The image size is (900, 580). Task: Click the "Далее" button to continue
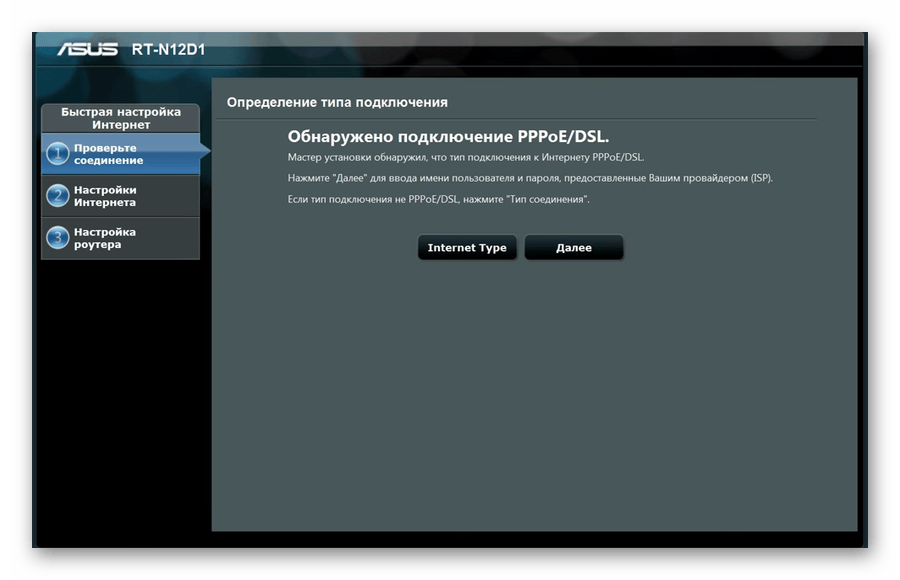(573, 248)
